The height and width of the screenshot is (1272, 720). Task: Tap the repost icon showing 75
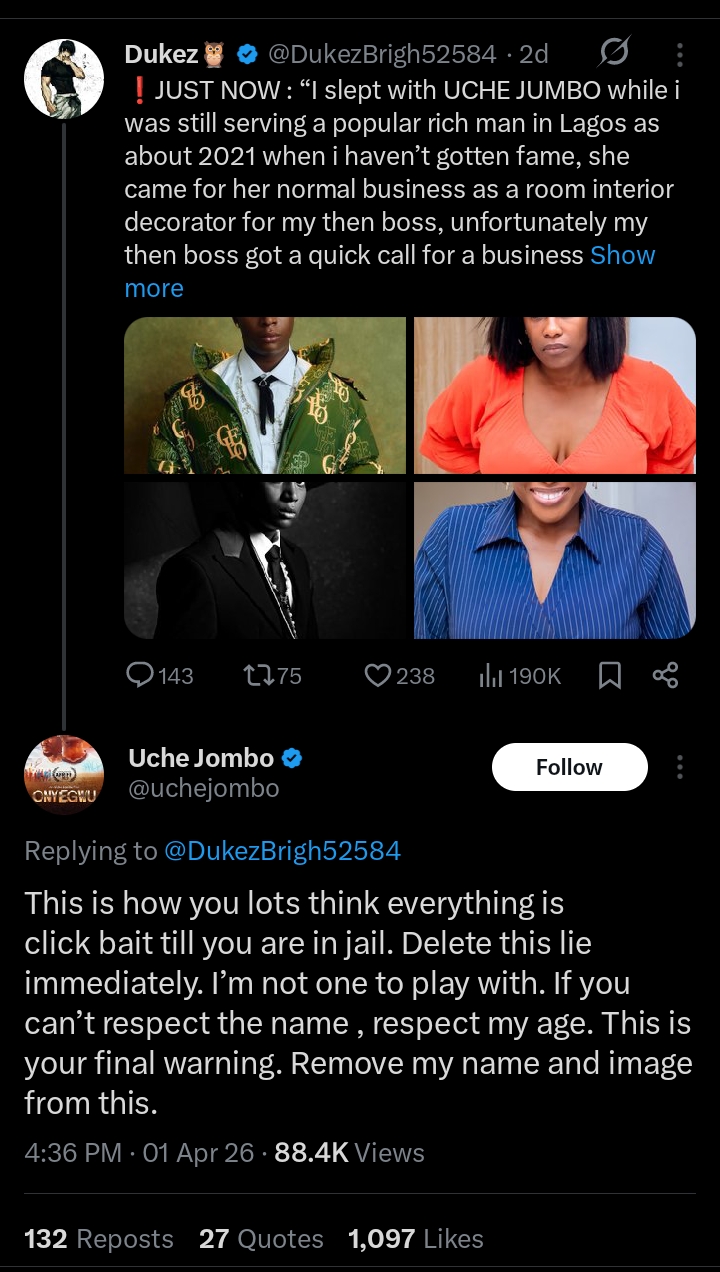[x=256, y=676]
